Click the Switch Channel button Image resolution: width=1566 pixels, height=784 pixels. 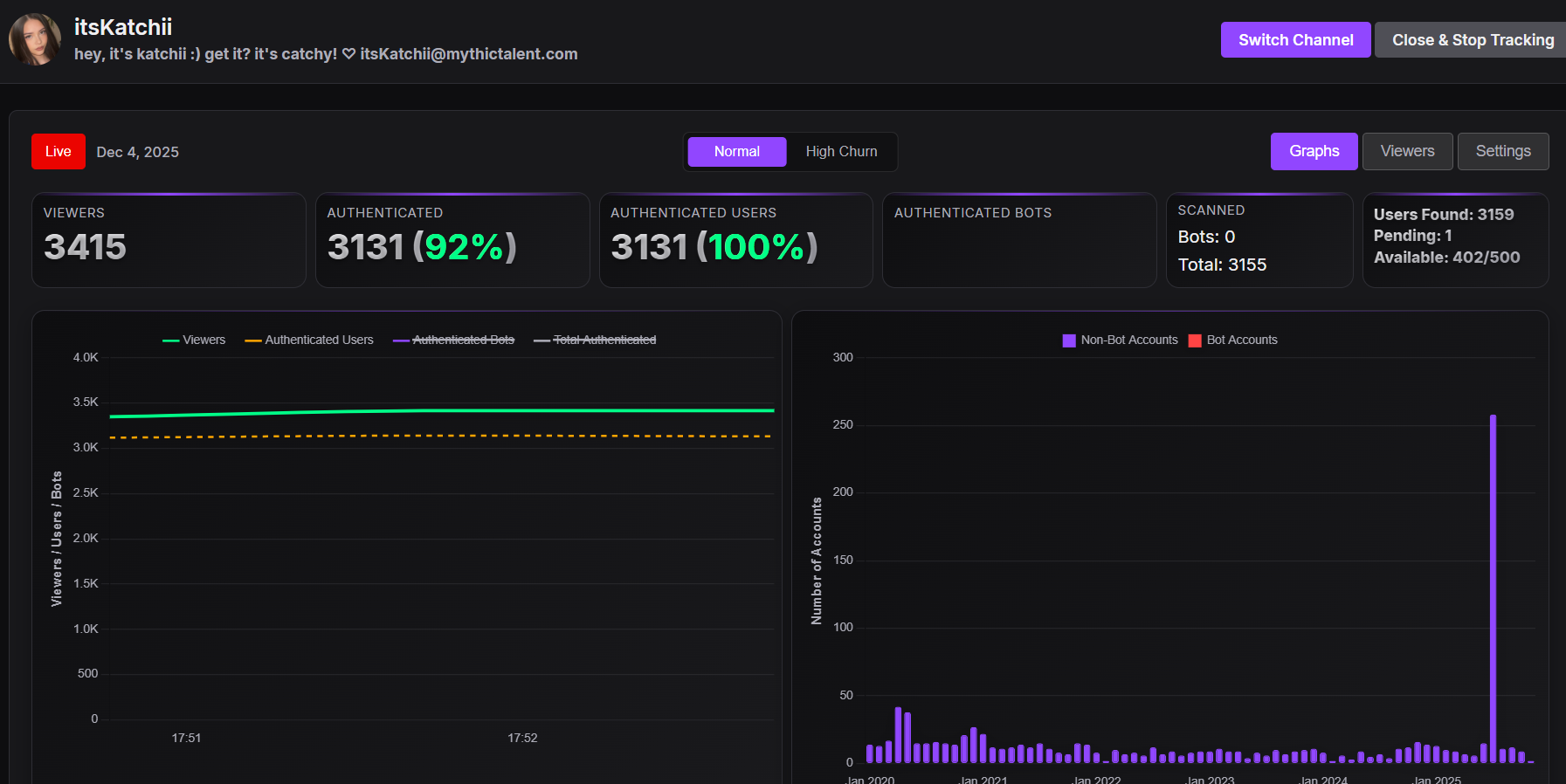(x=1295, y=40)
